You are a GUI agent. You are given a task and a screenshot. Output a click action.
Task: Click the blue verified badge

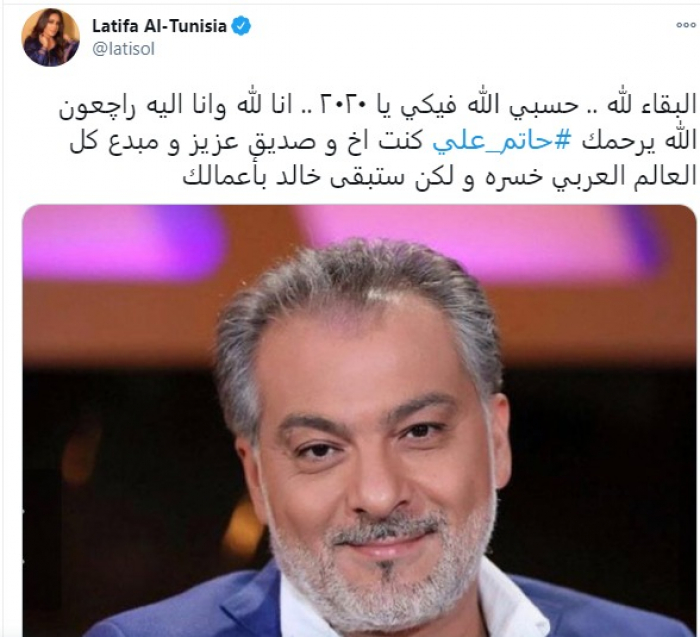click(x=241, y=26)
